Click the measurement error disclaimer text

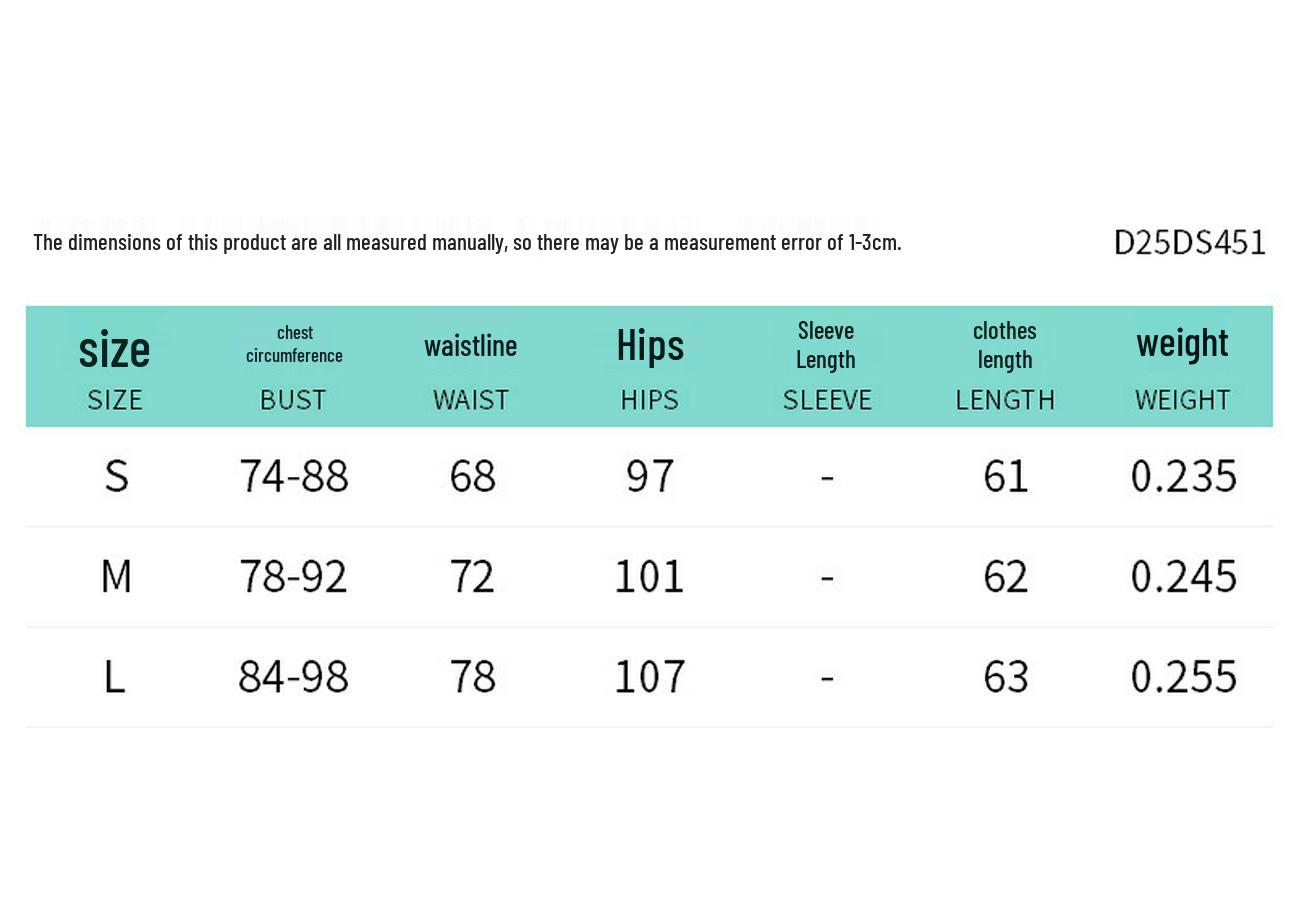tap(467, 242)
